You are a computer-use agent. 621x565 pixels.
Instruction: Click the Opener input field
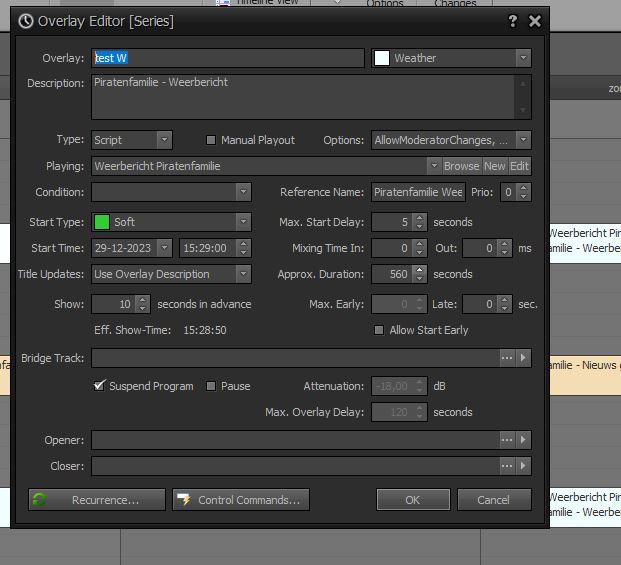click(295, 440)
